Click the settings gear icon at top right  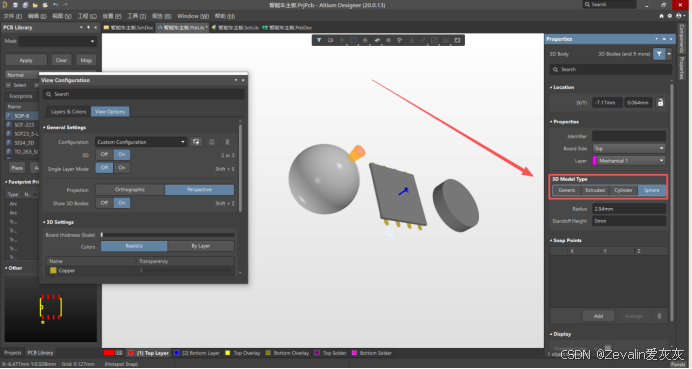[669, 16]
